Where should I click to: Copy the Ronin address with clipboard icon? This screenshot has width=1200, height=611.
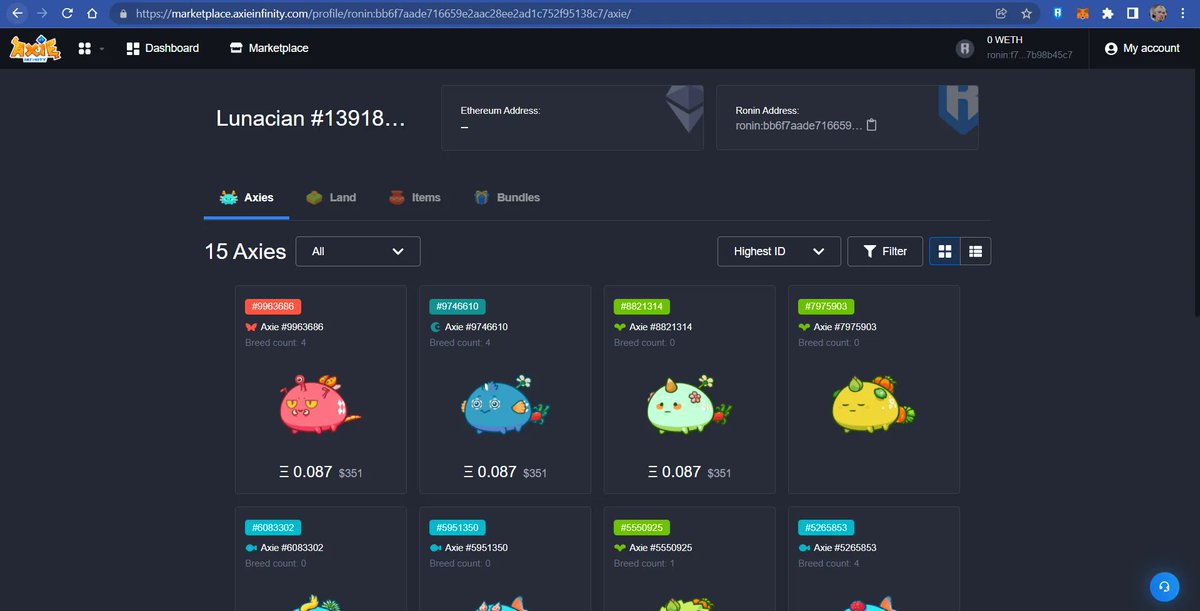pos(871,125)
